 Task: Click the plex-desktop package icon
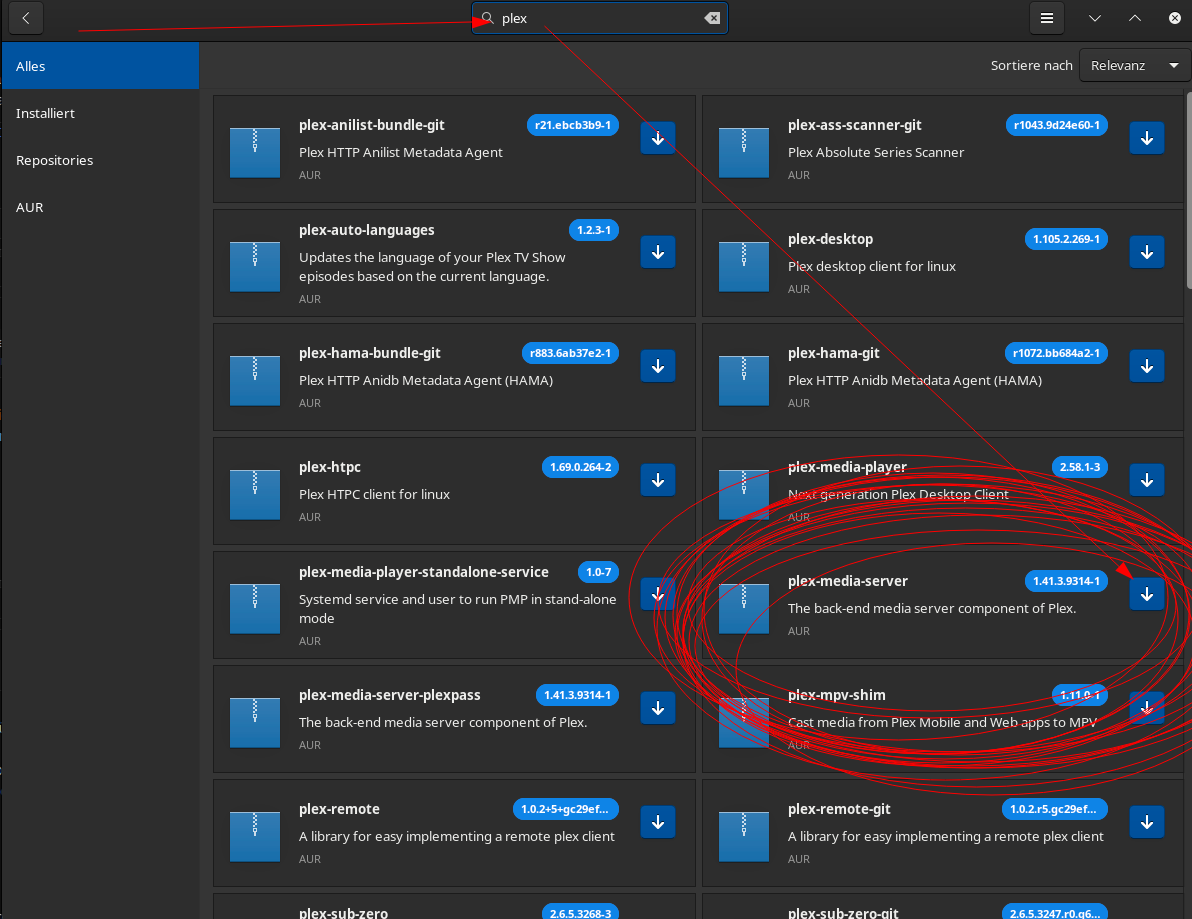pos(743,266)
